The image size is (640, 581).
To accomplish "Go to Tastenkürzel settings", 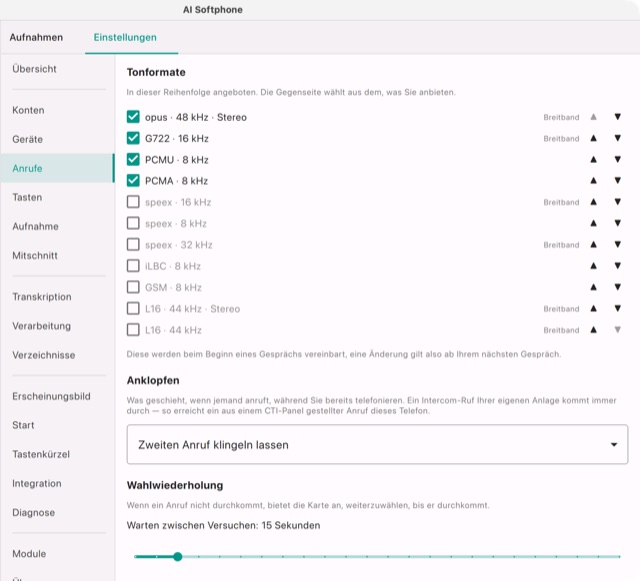I will 57,454.
